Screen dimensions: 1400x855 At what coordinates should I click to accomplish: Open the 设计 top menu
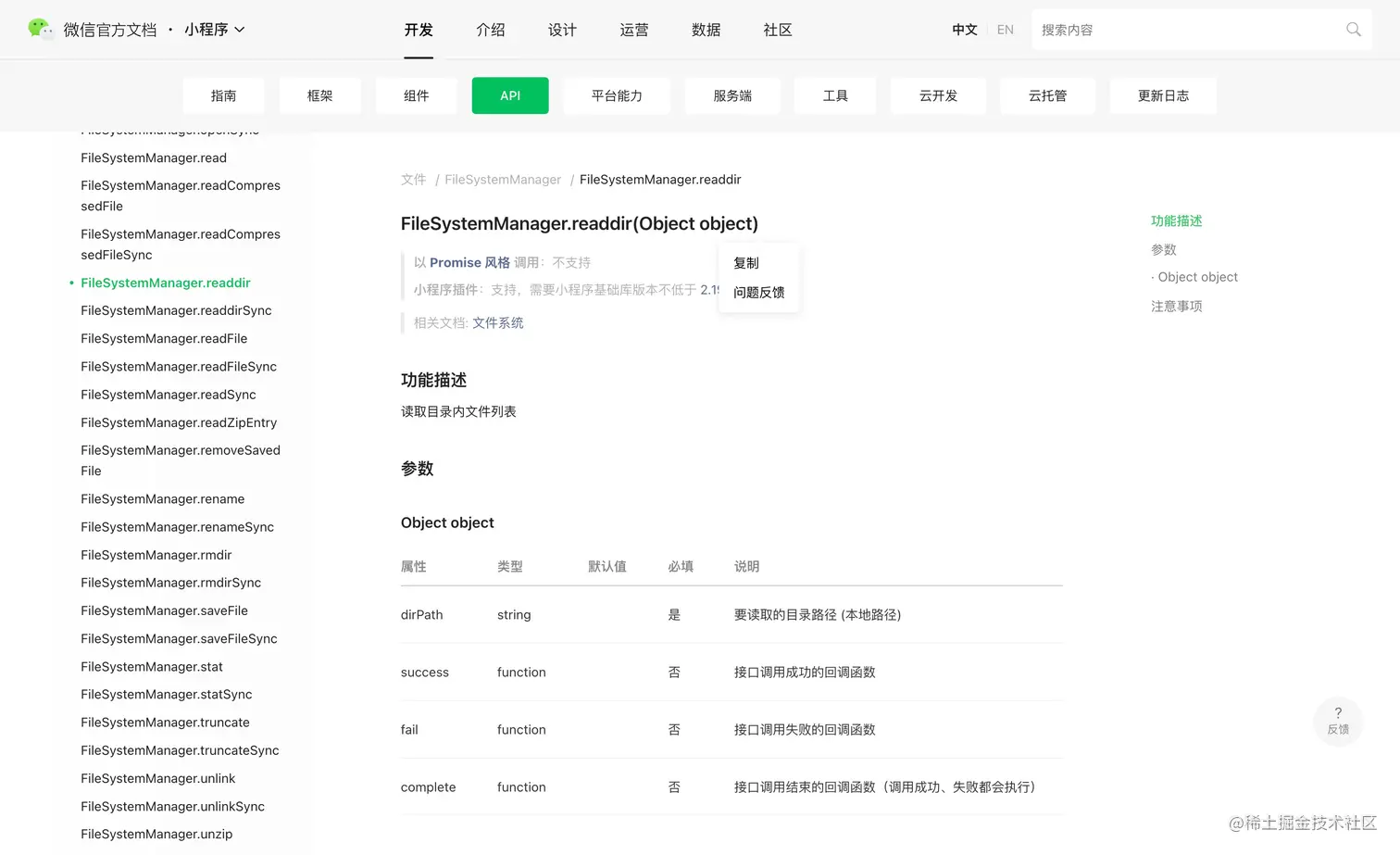(562, 30)
